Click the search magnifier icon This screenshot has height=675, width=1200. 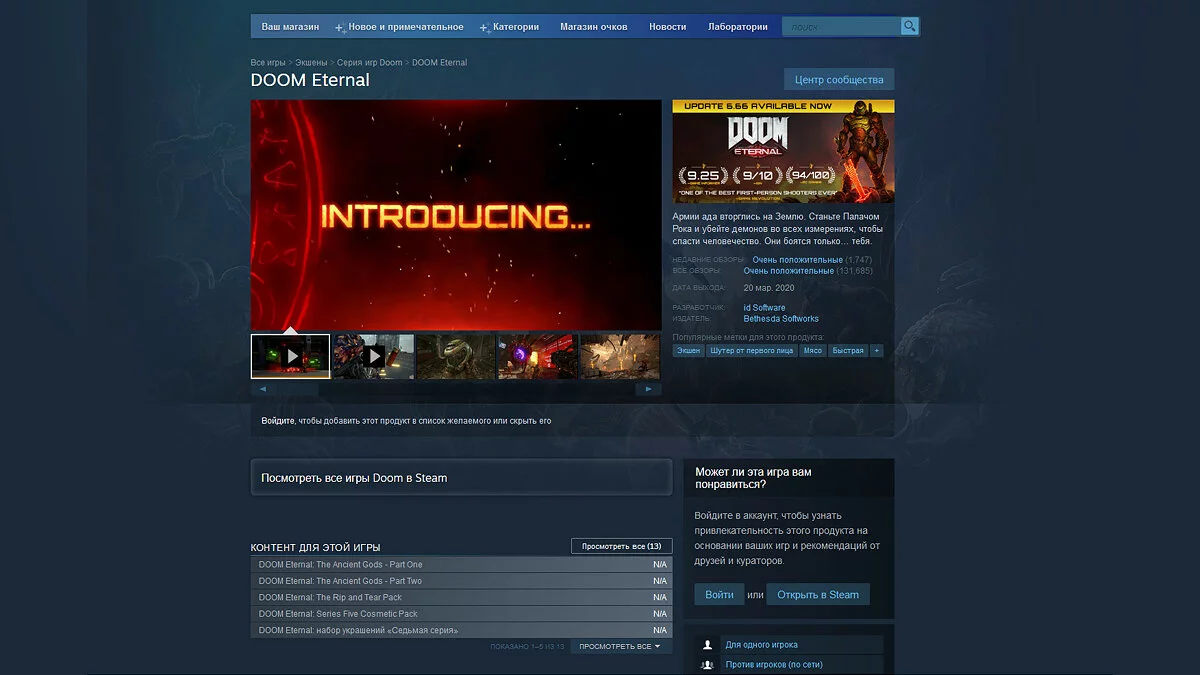coord(909,26)
